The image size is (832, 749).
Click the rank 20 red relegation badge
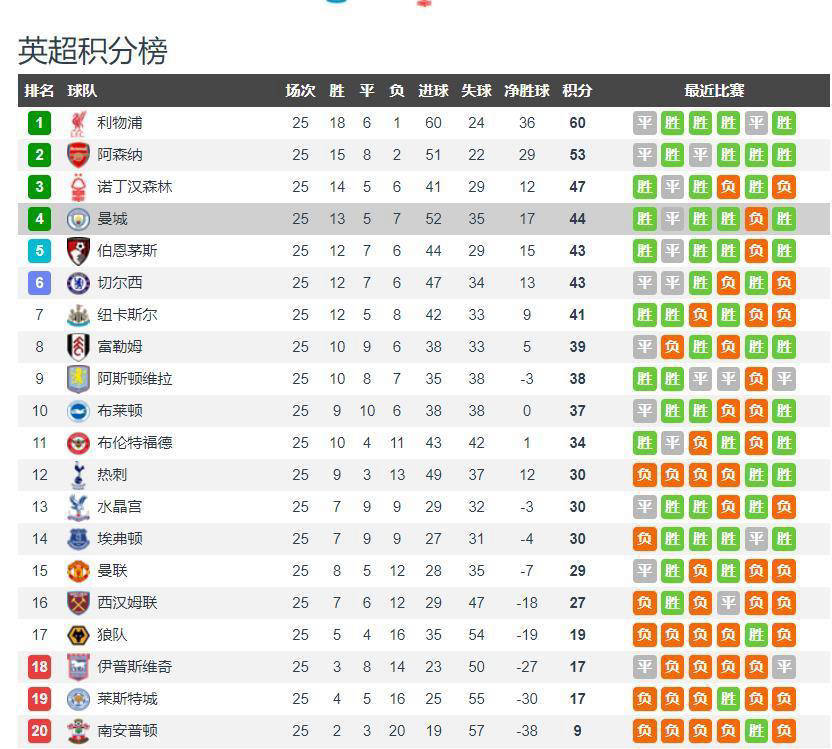[x=39, y=731]
